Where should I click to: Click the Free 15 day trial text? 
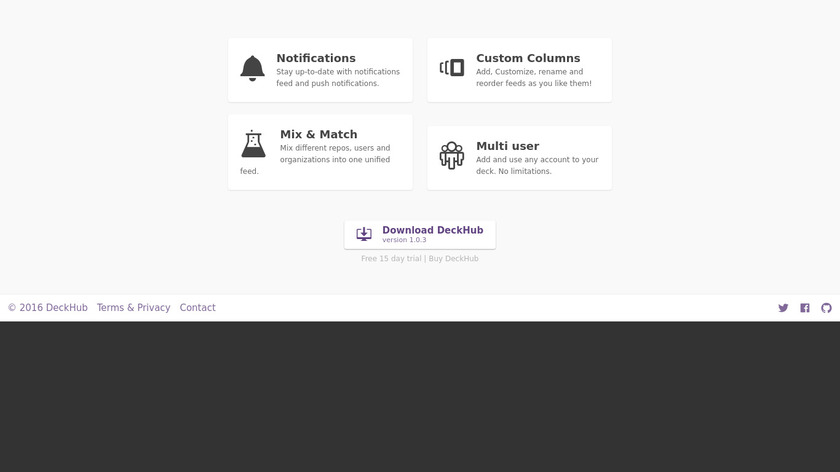click(391, 259)
